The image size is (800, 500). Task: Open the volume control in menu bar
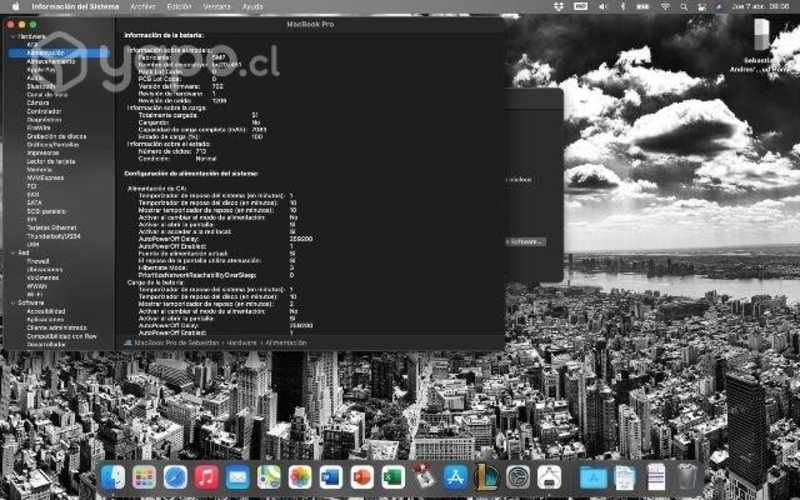603,7
